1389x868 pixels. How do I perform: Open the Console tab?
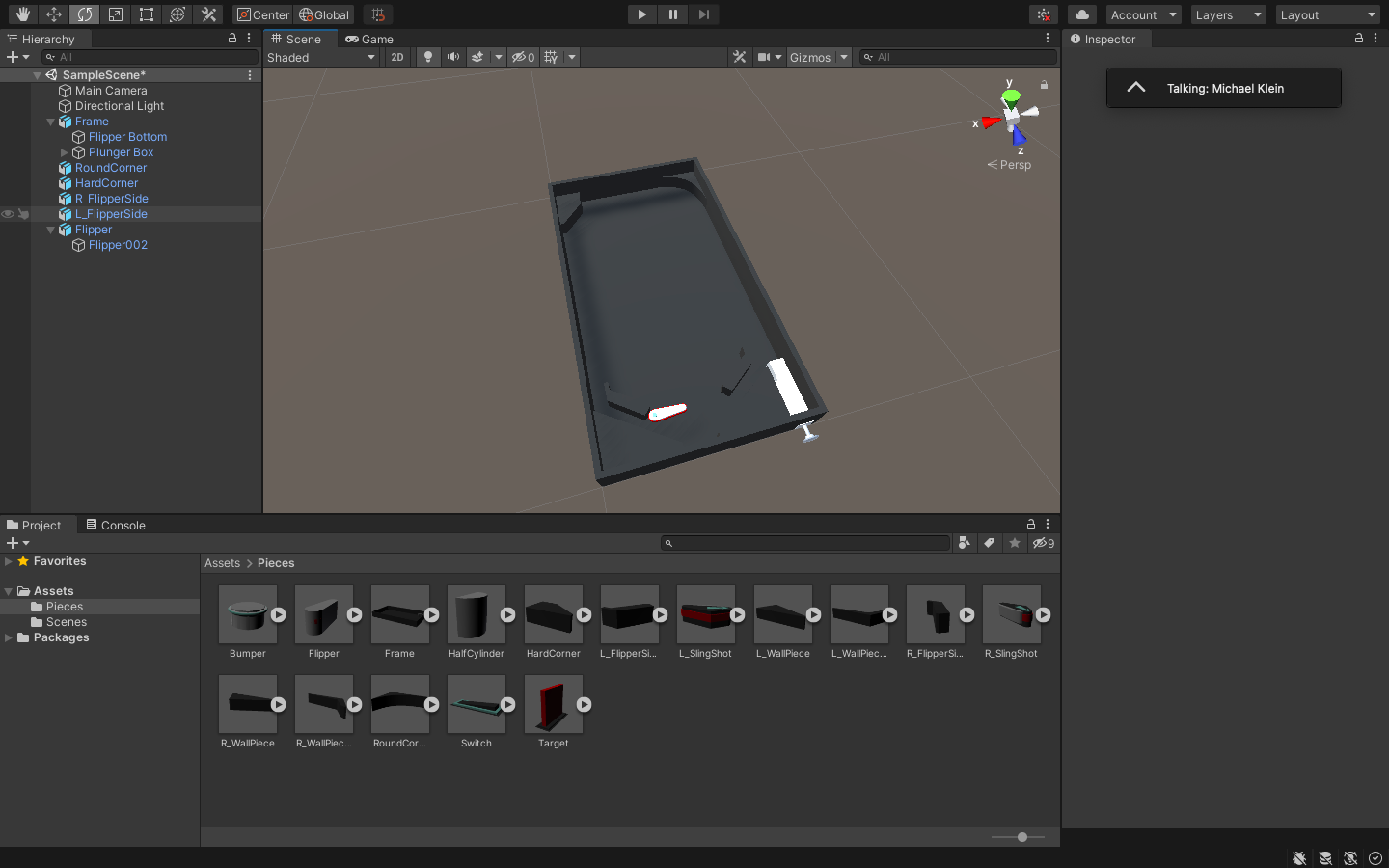click(x=116, y=526)
